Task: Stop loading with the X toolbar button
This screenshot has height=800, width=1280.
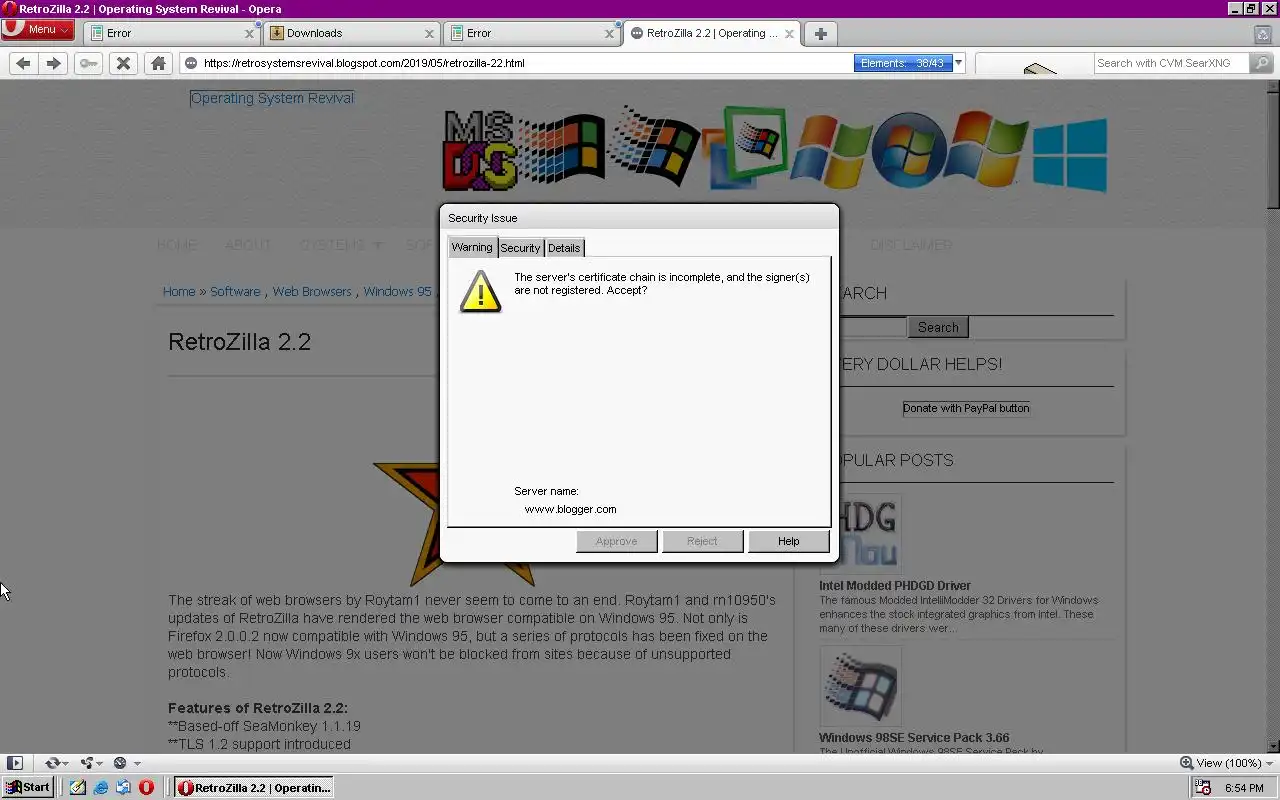Action: [x=123, y=63]
